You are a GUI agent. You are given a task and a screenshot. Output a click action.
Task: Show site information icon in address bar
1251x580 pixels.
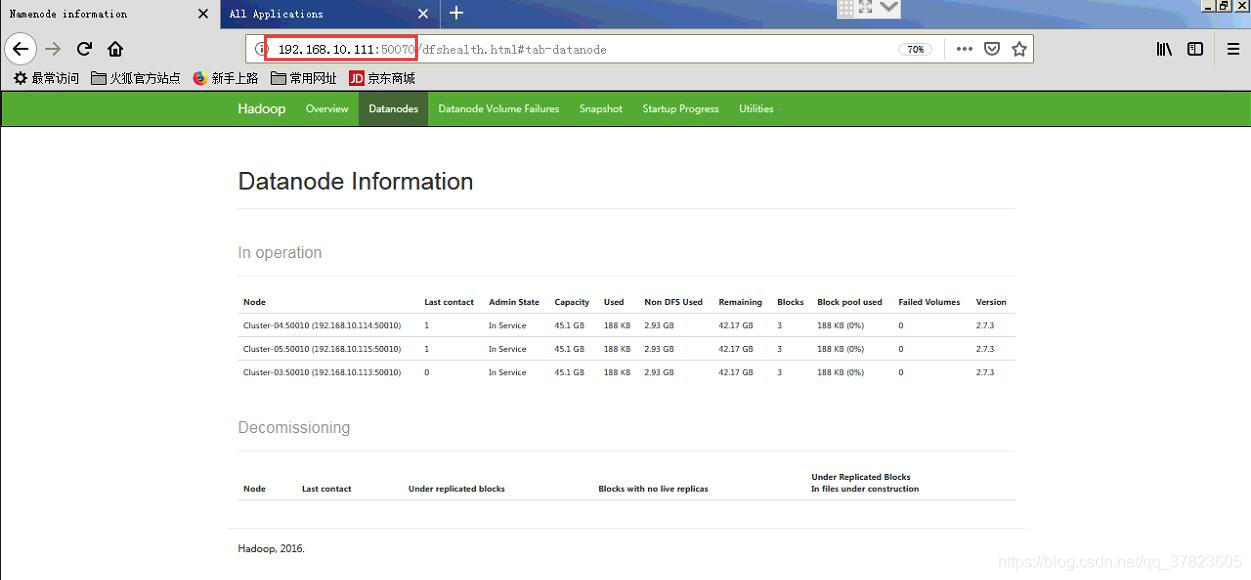(x=263, y=49)
